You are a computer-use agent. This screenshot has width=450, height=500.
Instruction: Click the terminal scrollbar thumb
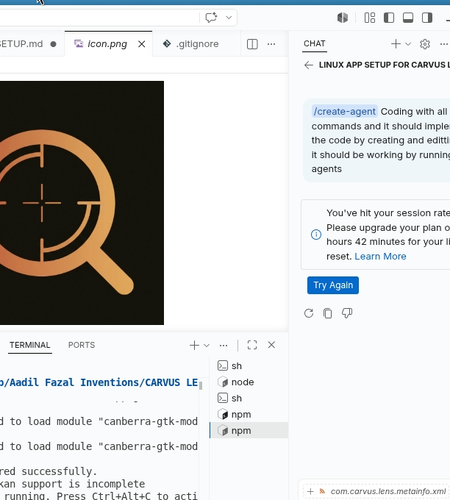pyautogui.click(x=201, y=386)
